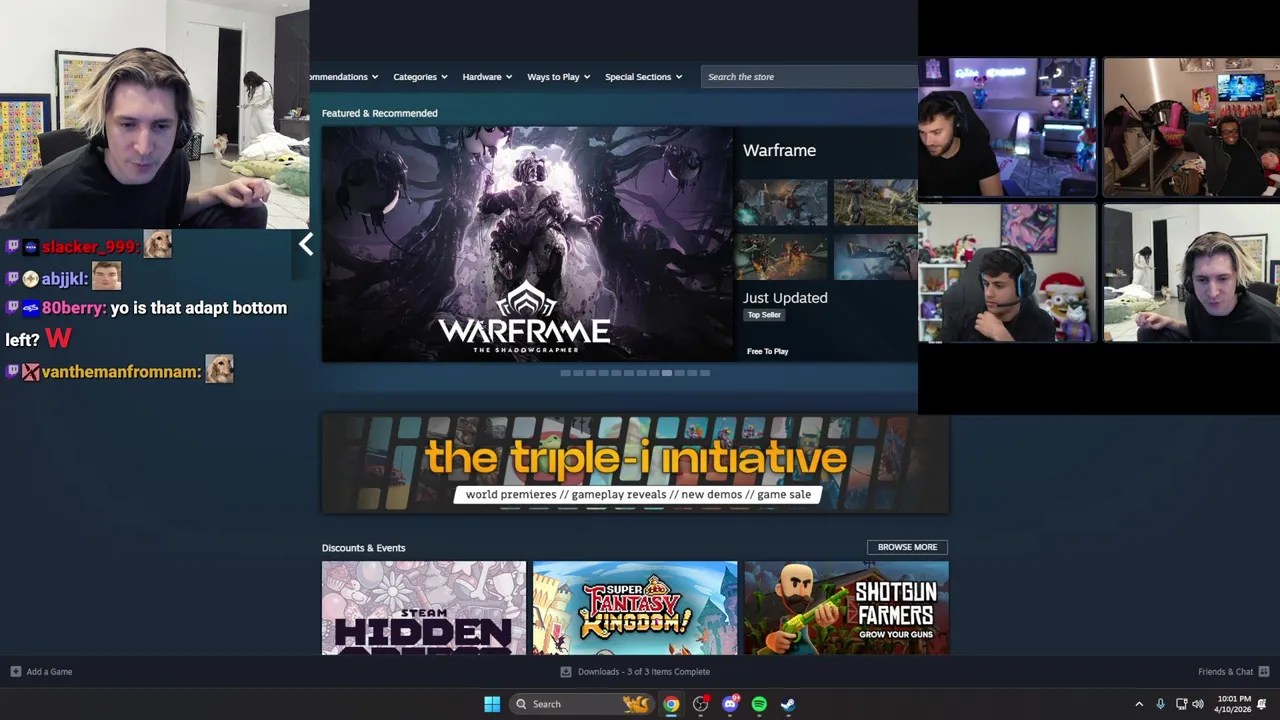
Task: Go to previous featured carousel item
Action: tap(306, 244)
